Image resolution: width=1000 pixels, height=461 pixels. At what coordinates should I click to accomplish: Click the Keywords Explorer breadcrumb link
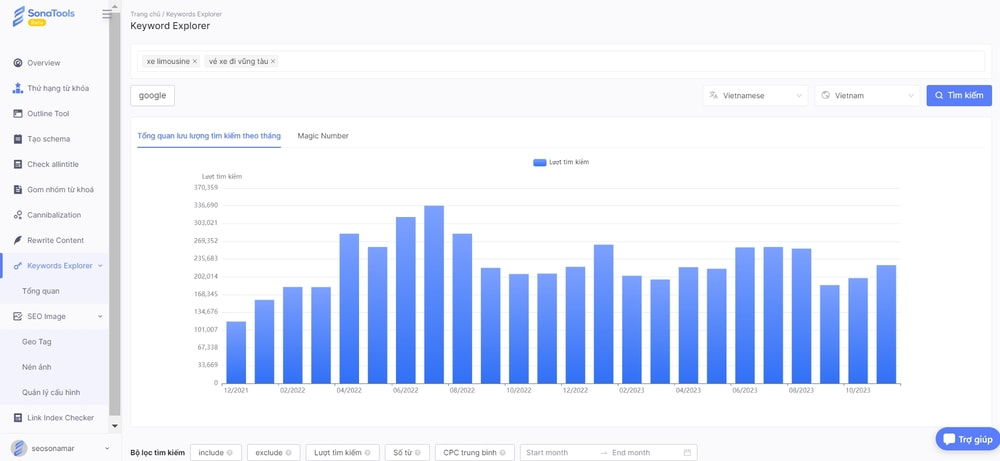[x=194, y=14]
